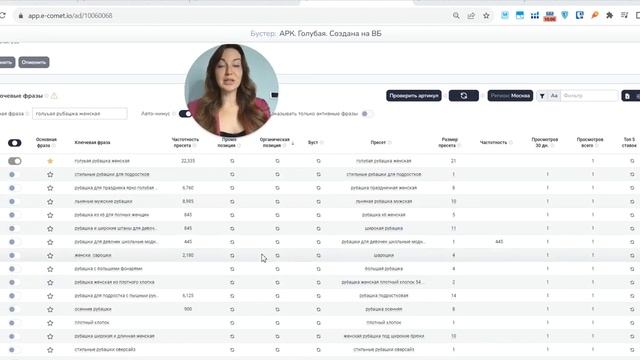This screenshot has height=360, width=640.
Task: Click the preset рубашка подростковая
Action: tap(384, 296)
